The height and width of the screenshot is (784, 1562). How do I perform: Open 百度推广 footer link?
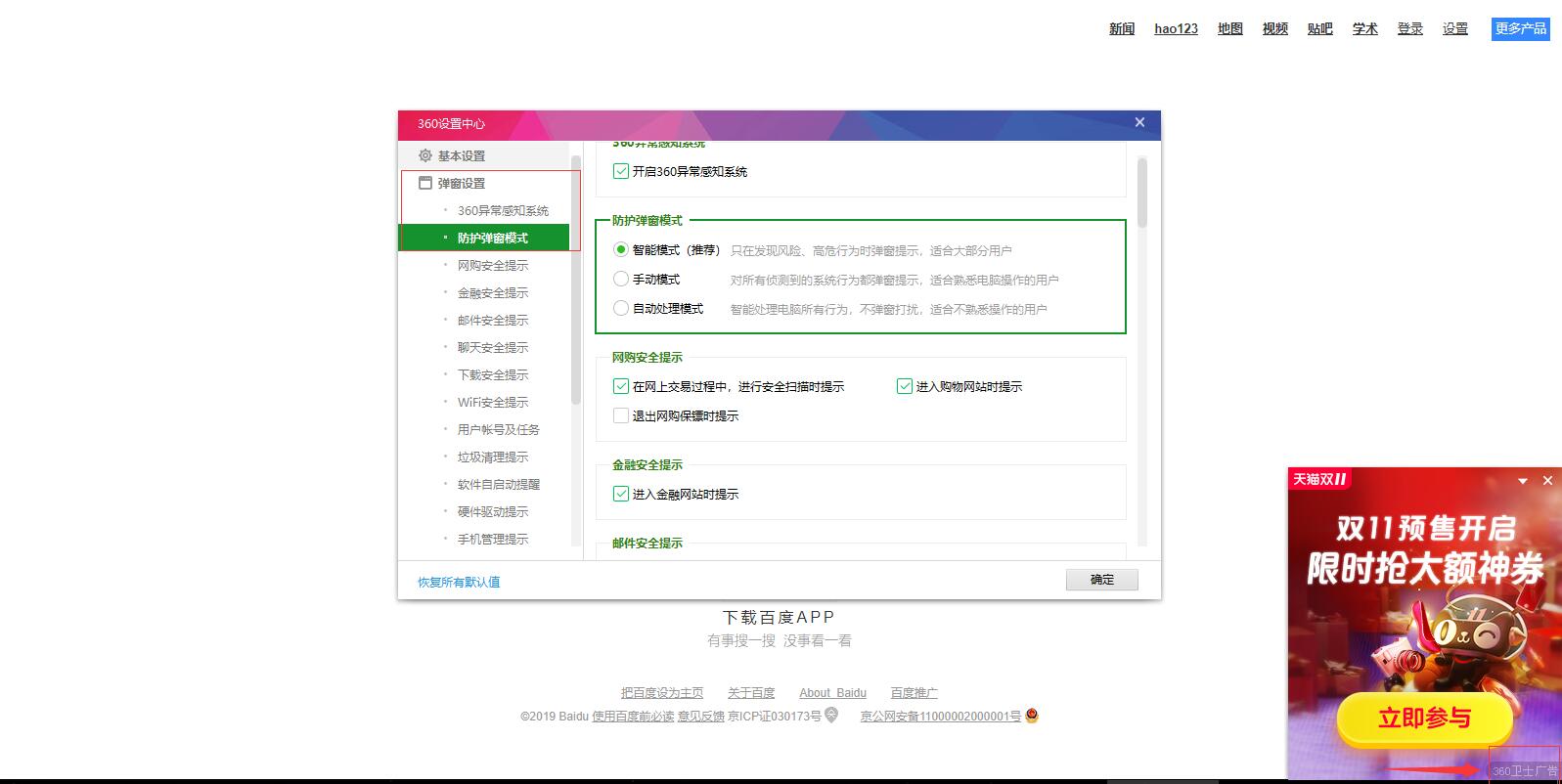(x=914, y=692)
